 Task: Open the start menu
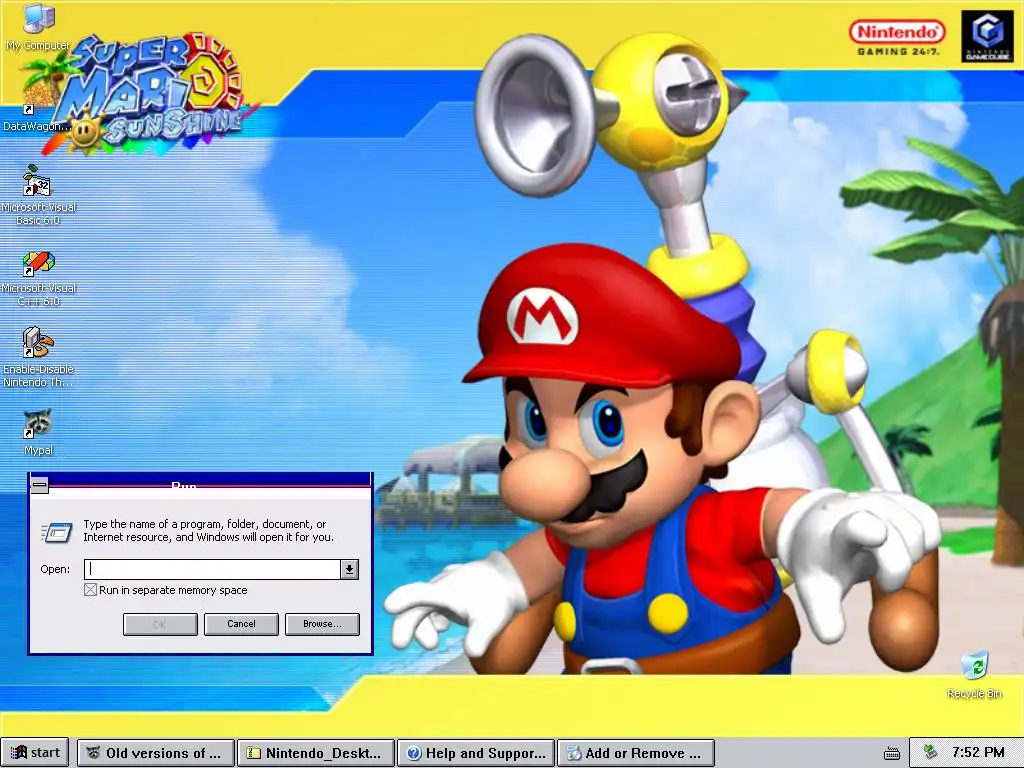35,753
